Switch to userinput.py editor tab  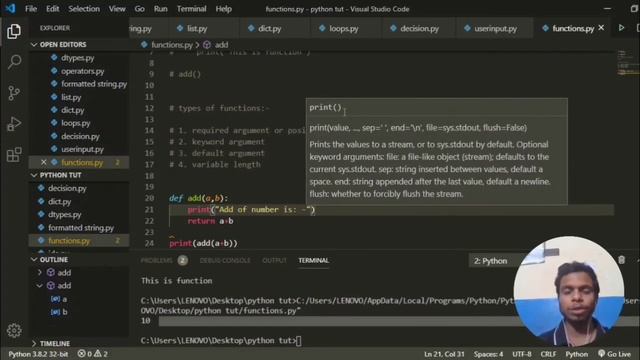(x=495, y=29)
